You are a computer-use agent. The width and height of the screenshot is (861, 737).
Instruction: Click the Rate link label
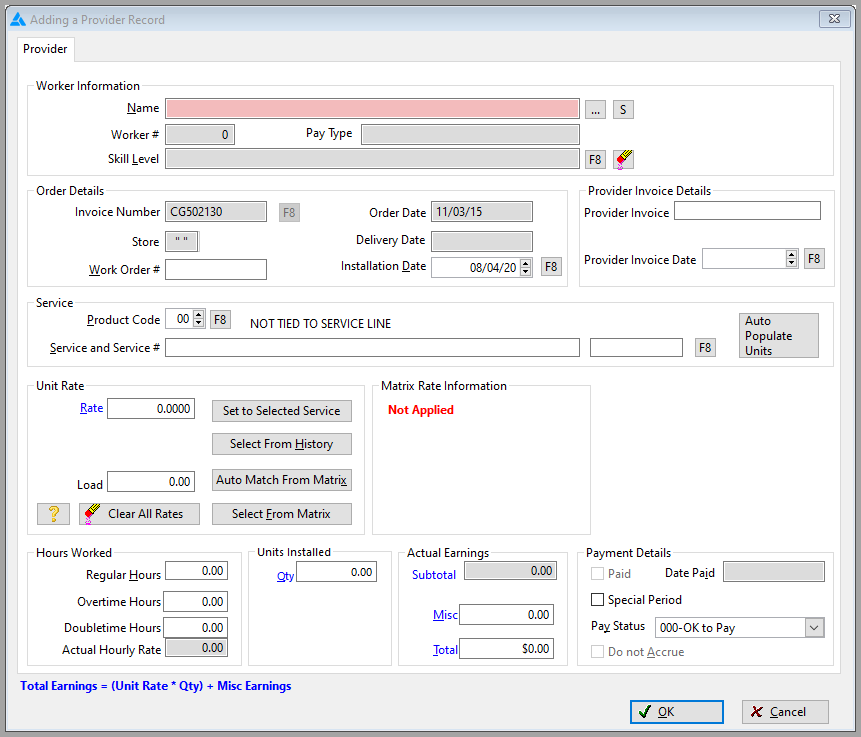[x=92, y=408]
